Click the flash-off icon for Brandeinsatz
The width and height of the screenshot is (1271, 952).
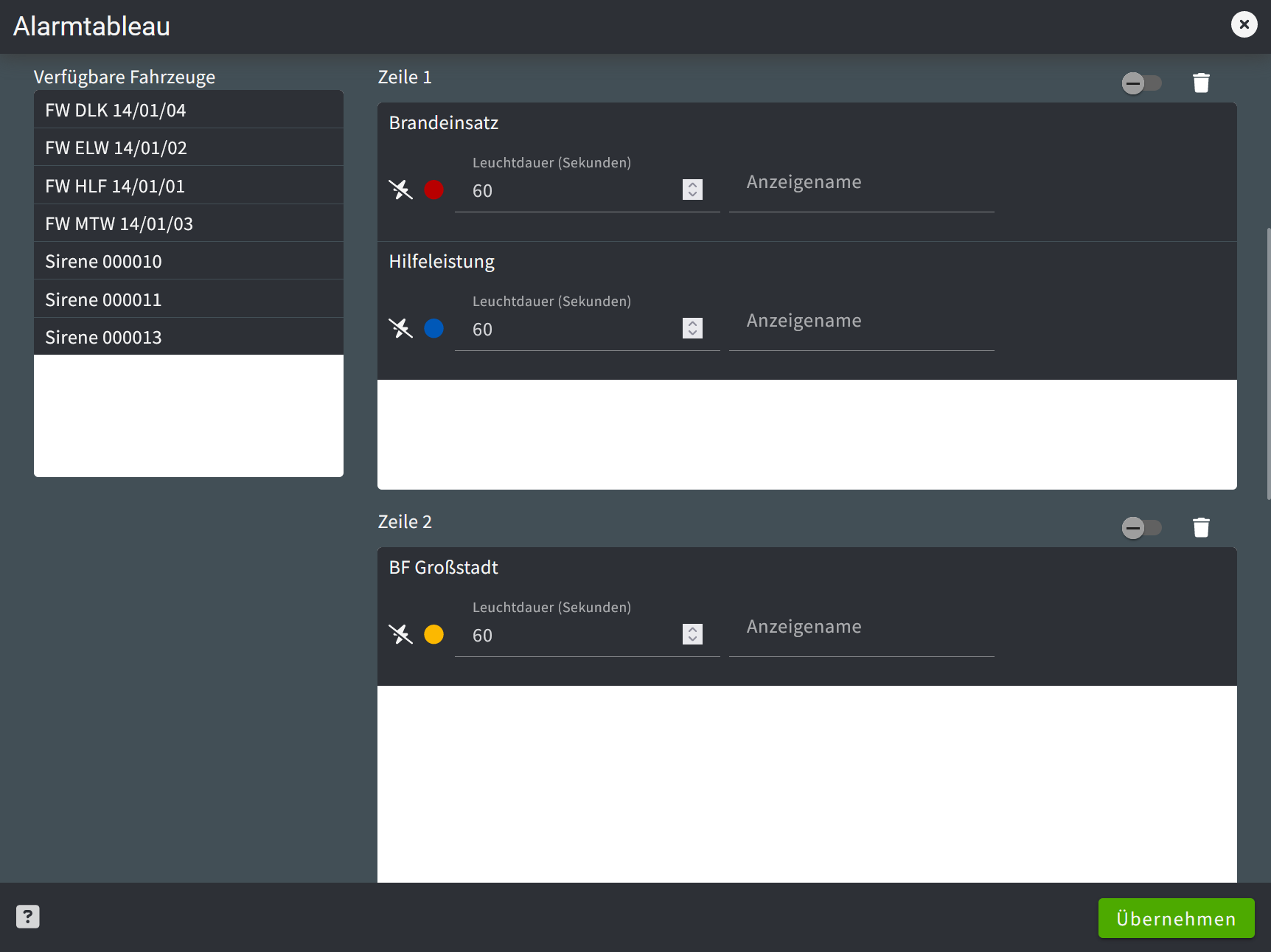pos(400,190)
